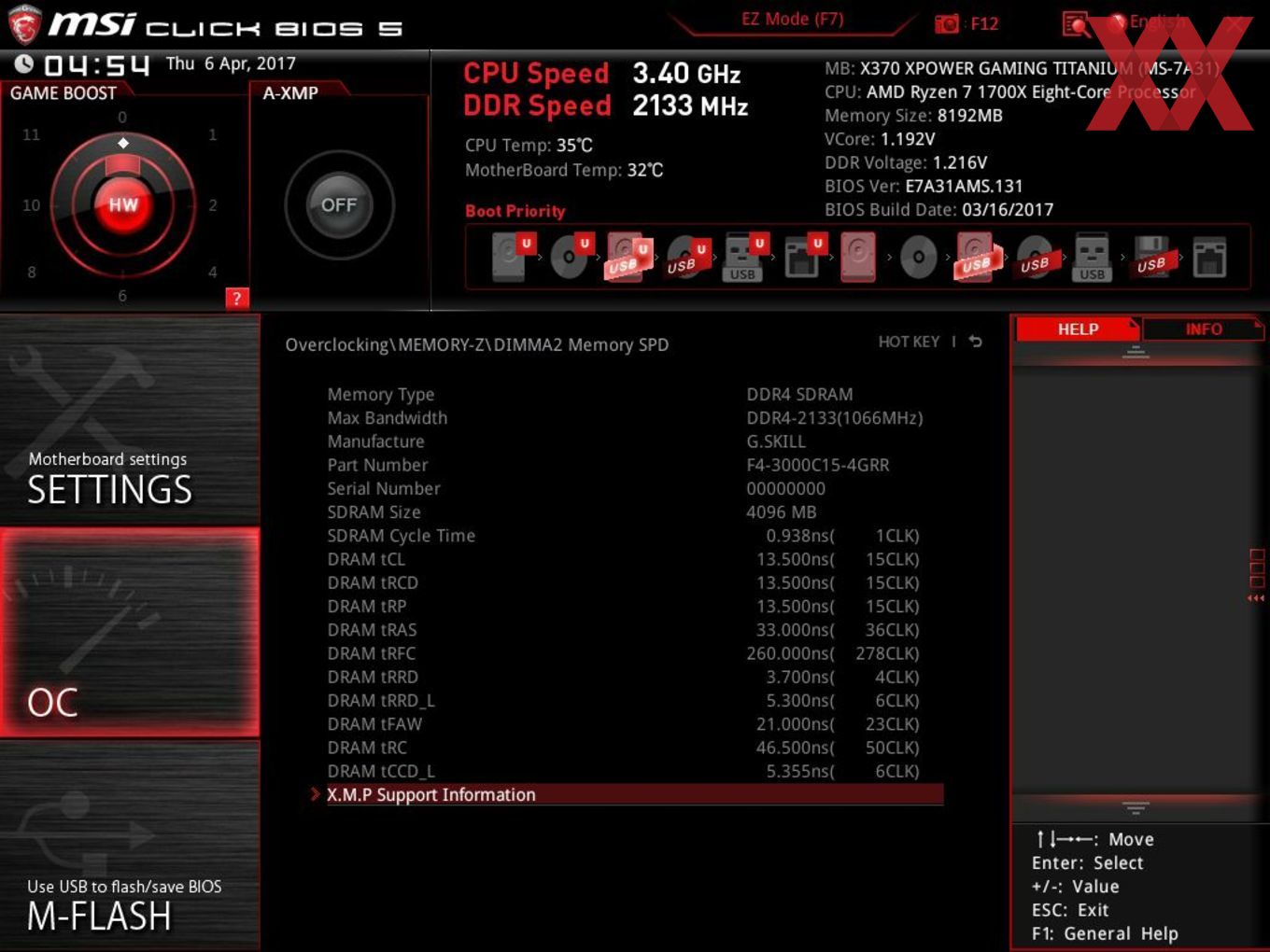1270x952 pixels.
Task: Open the Game Boost question mark help
Action: 237,299
